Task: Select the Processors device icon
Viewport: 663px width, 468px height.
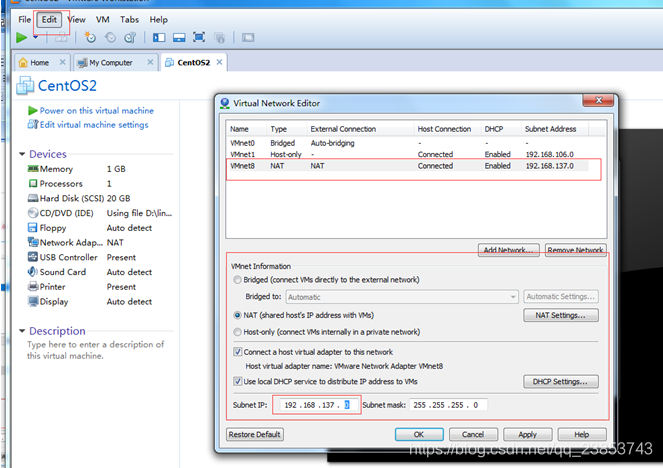Action: (33, 183)
